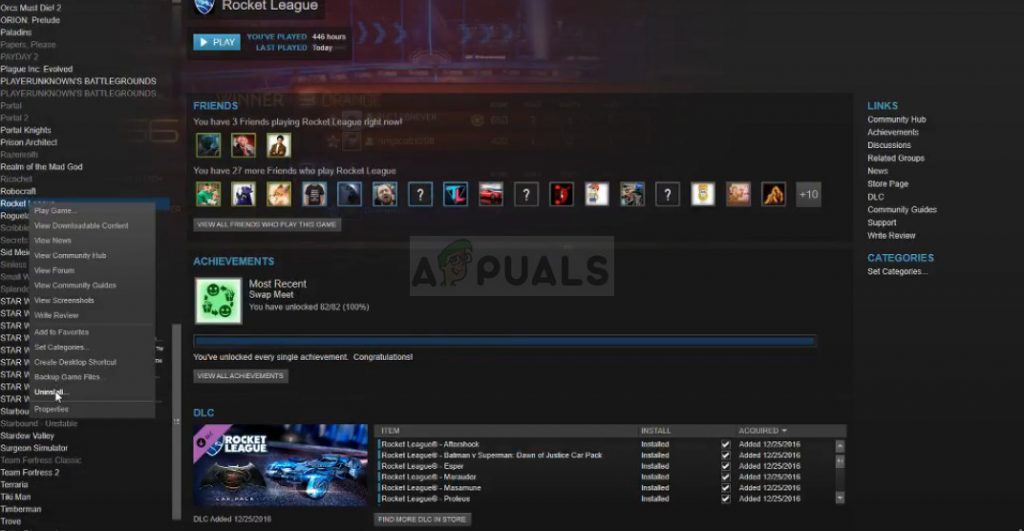The image size is (1024, 531).
Task: Open the golden flame friend avatar
Action: click(773, 194)
